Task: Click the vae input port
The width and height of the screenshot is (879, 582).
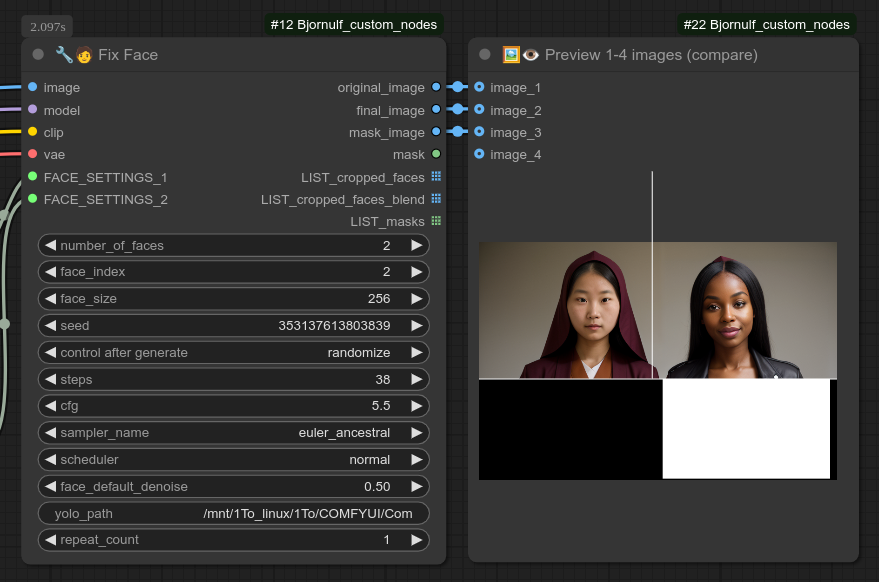Action: (x=33, y=154)
